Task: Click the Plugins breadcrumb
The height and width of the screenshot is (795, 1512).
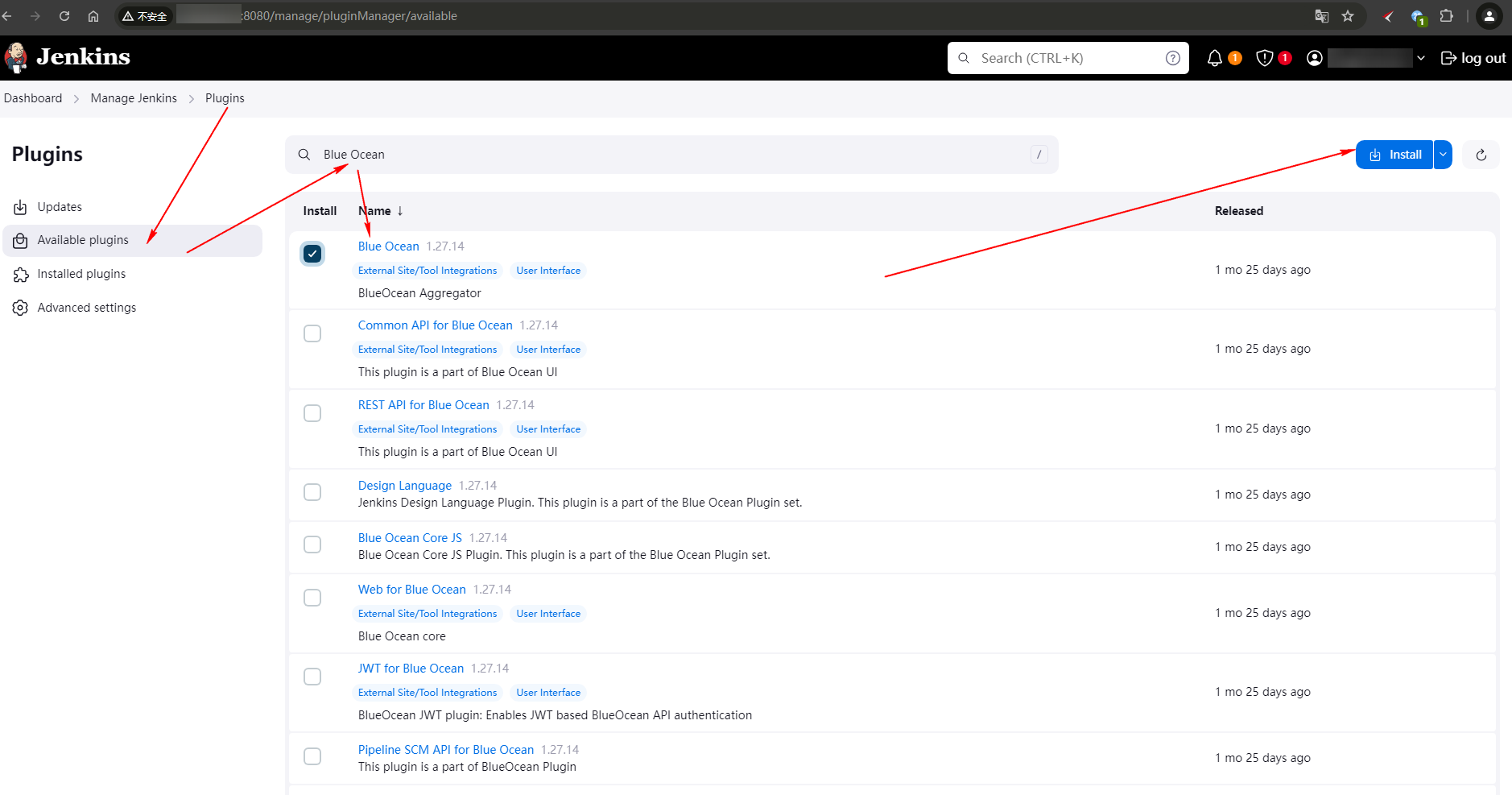Action: [x=225, y=98]
